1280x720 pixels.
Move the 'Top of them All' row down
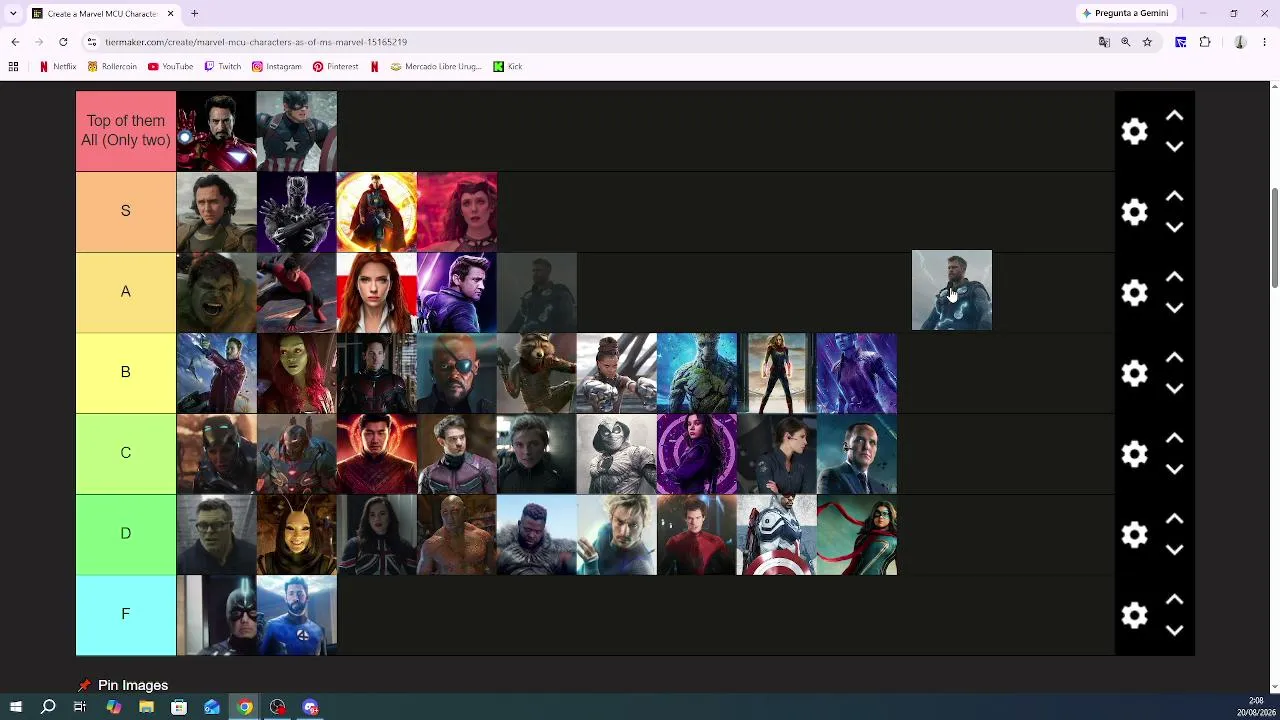[x=1175, y=146]
